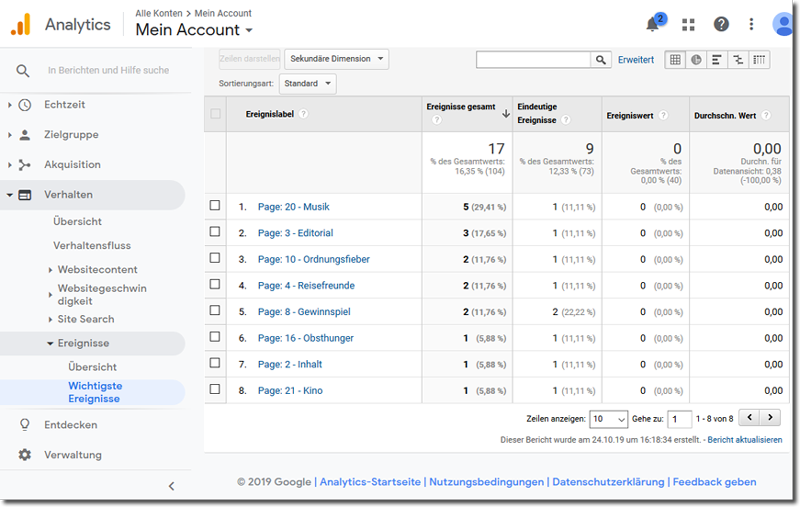Screen dimensions: 800x507
Task: Open the three-dot more options menu
Action: click(751, 24)
